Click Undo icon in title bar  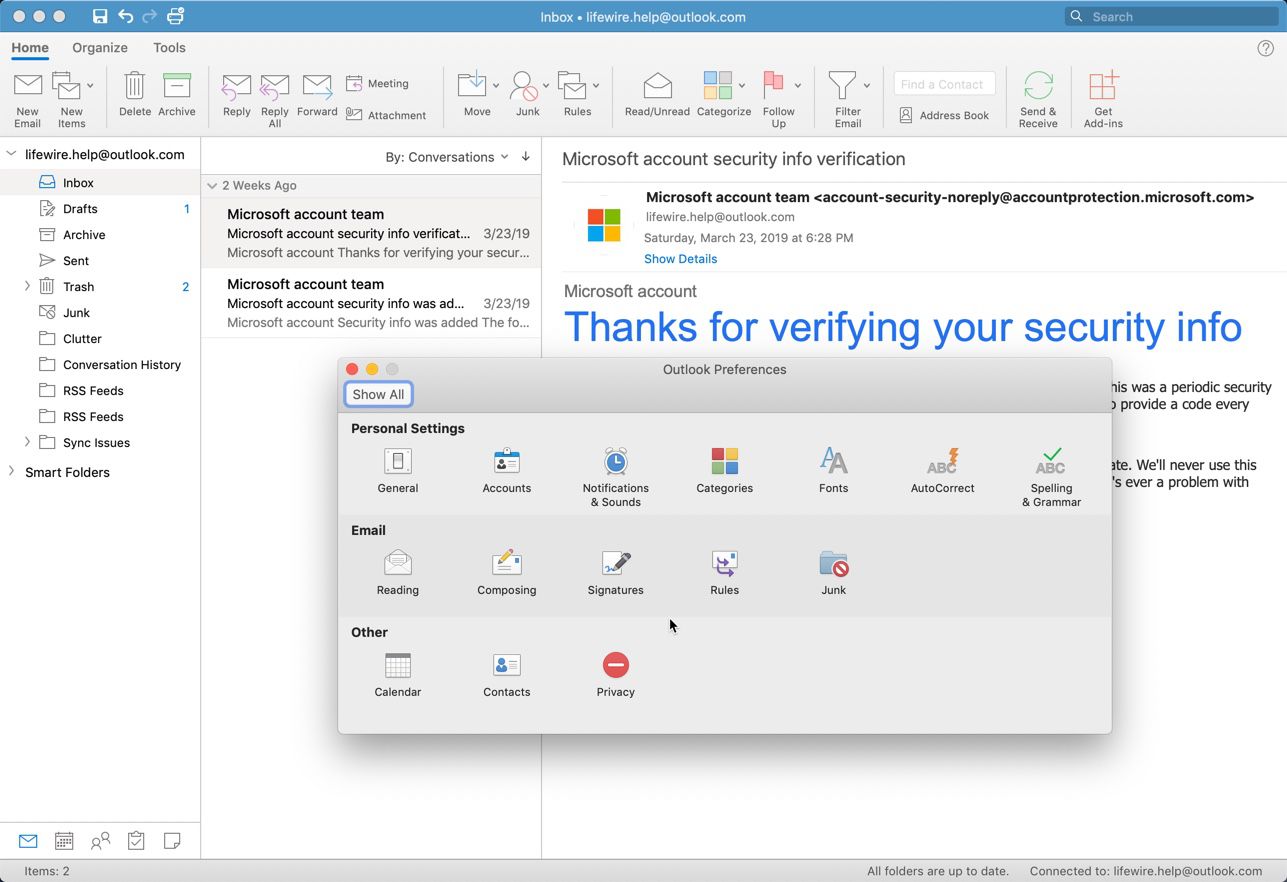(125, 16)
